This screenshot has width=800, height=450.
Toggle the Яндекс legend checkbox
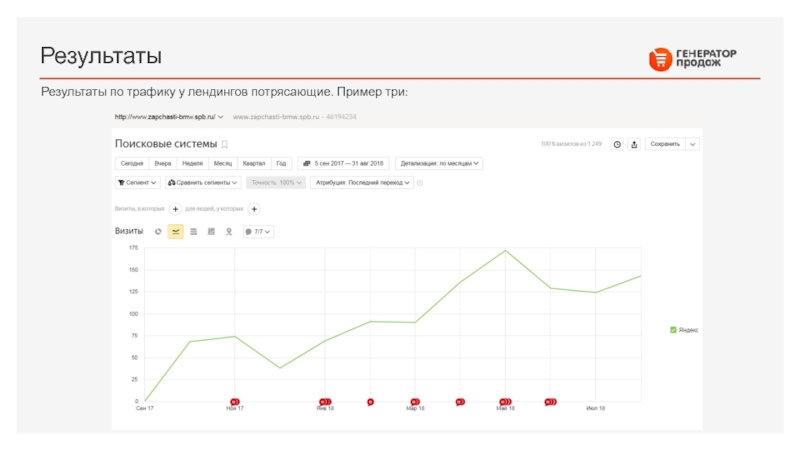tap(673, 329)
